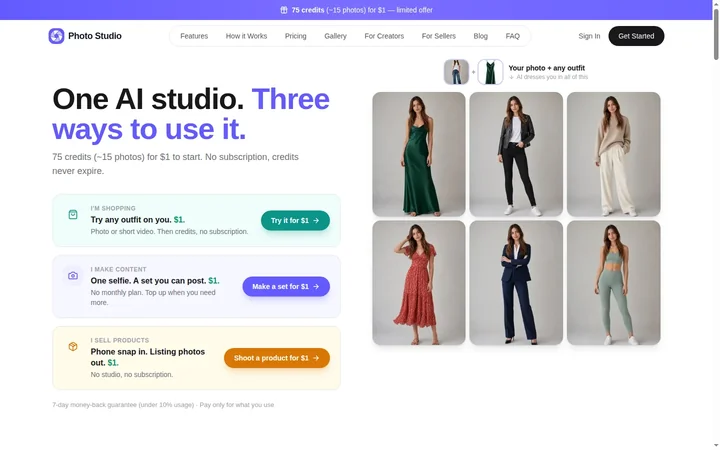
Task: Open the How it Works nav item
Action: coord(246,36)
